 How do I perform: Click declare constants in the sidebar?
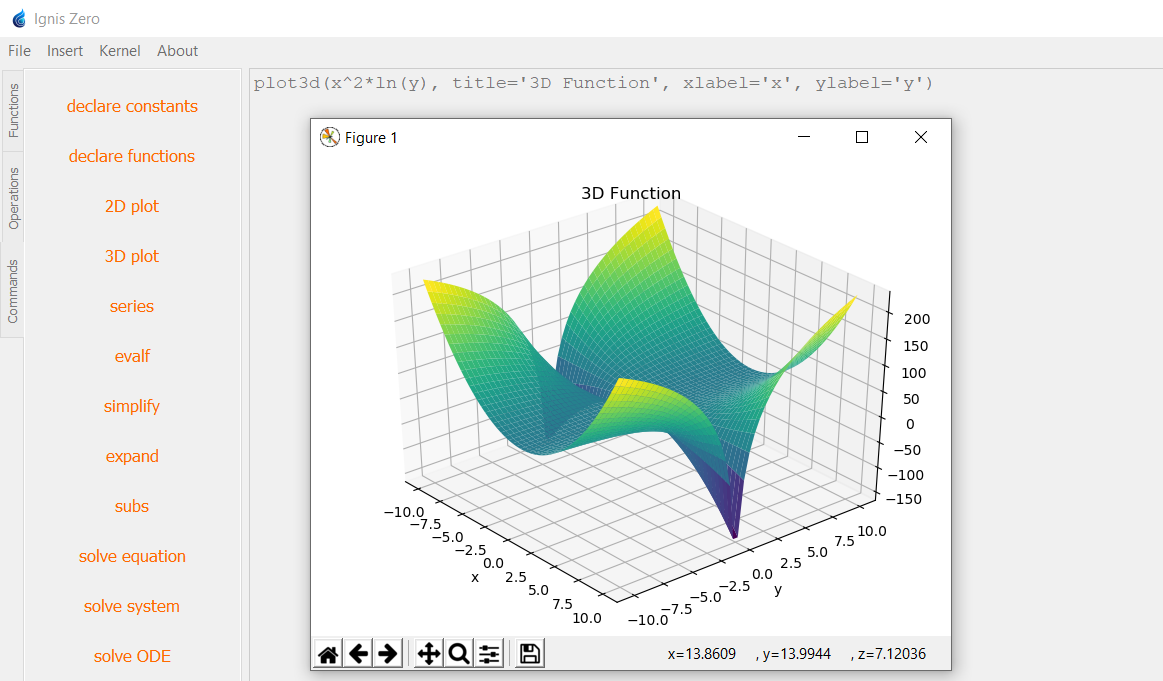coord(132,106)
